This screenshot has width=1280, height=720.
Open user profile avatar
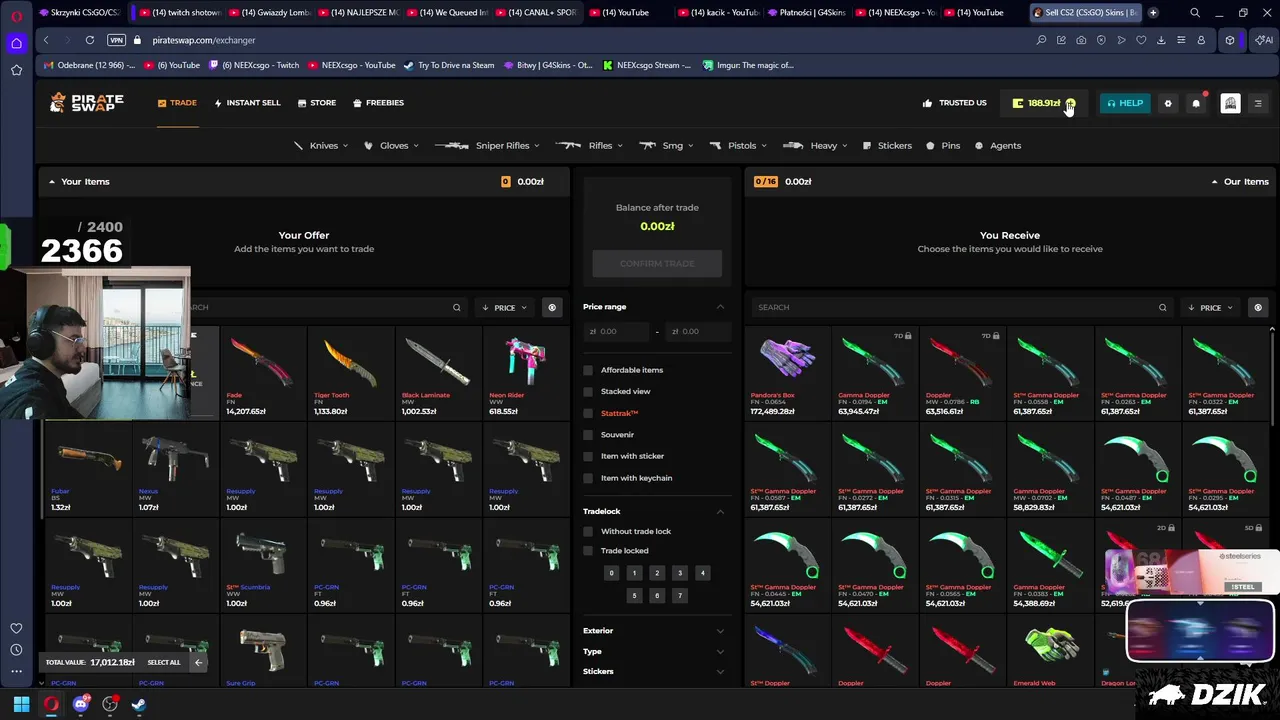[x=1230, y=103]
